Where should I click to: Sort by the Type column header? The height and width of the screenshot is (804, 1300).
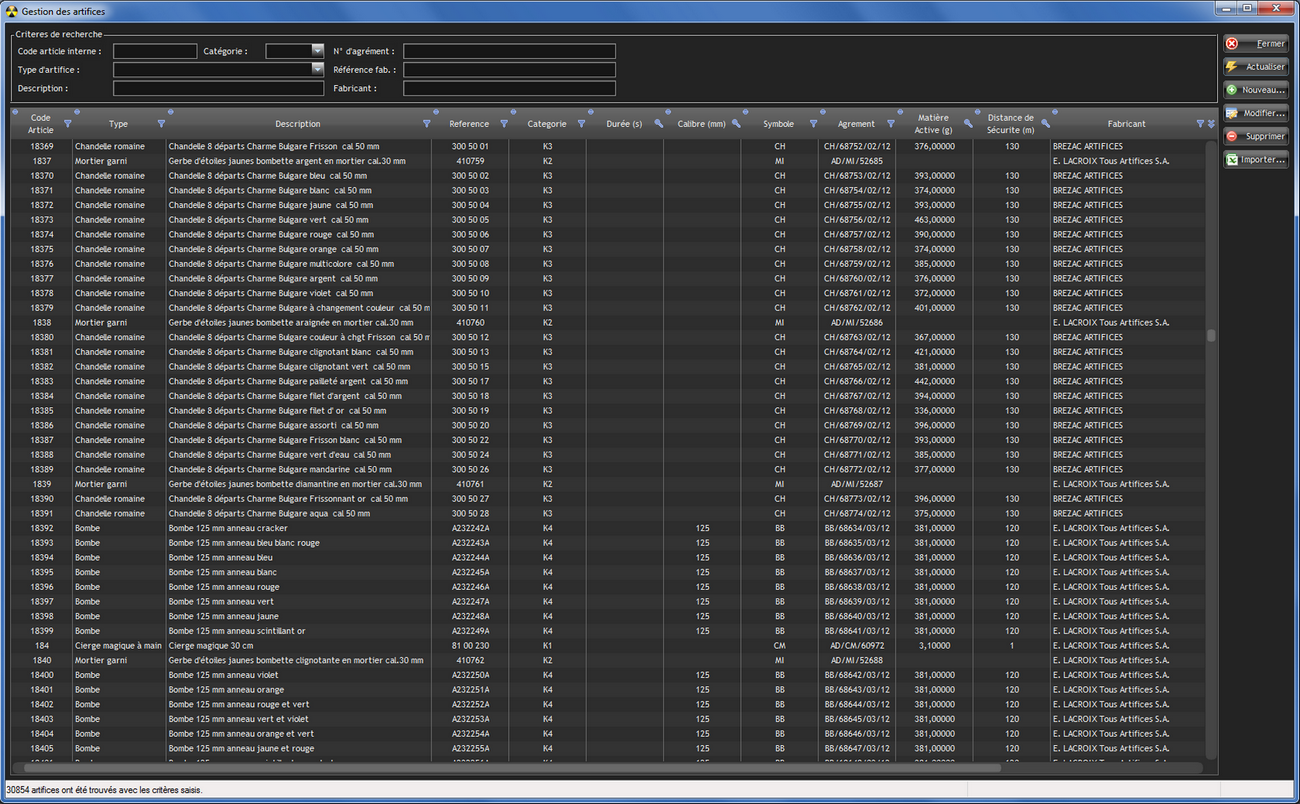[x=118, y=124]
